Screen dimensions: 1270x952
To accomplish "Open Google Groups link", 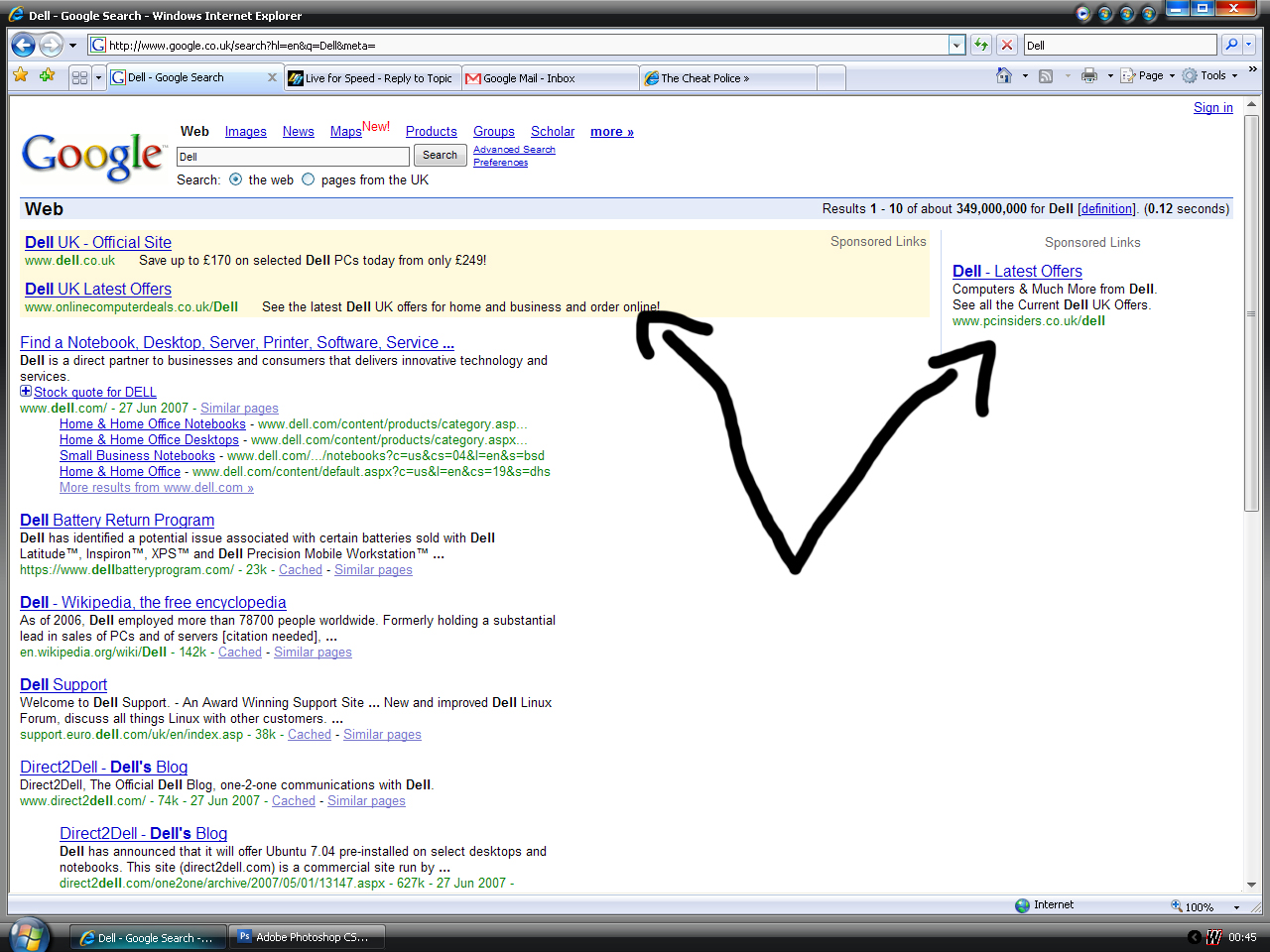I will (494, 132).
